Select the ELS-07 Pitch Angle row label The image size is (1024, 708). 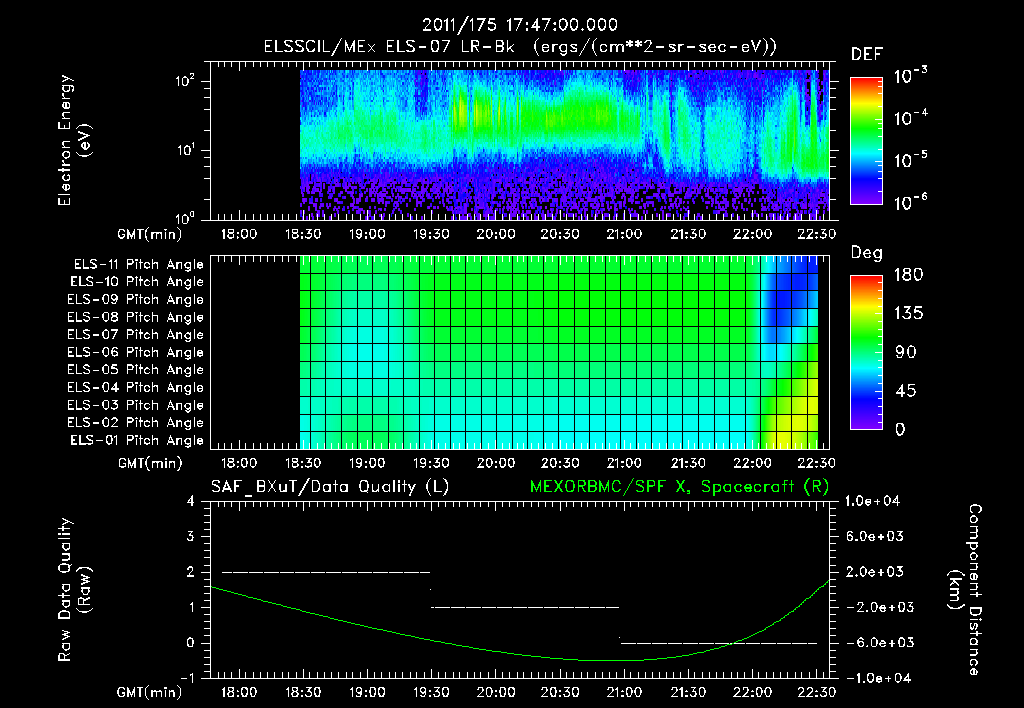136,334
